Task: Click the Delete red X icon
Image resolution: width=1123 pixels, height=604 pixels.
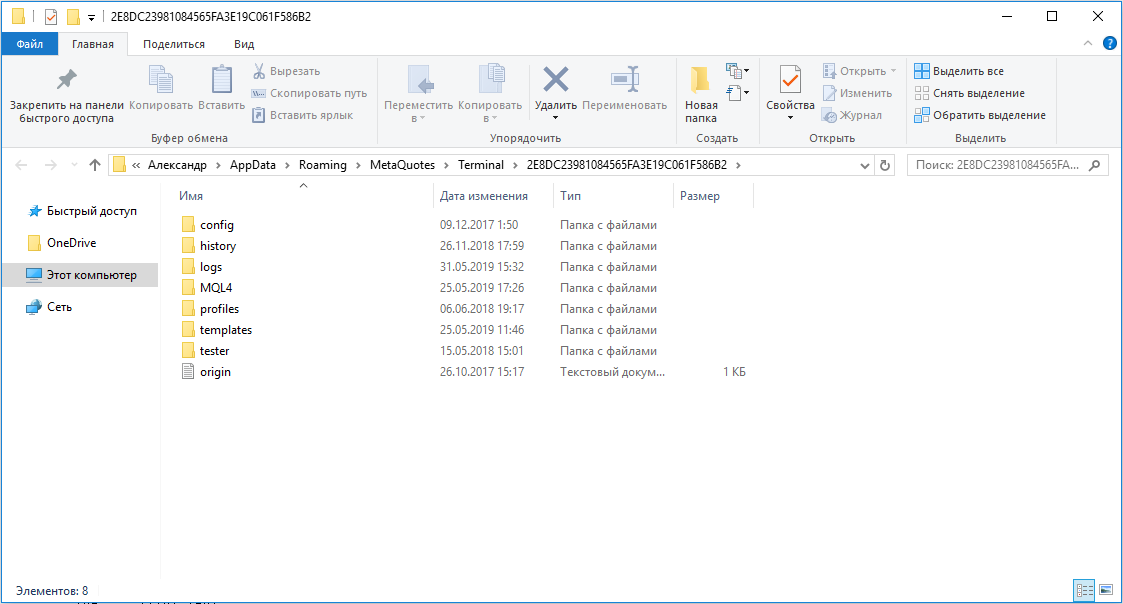Action: tap(555, 80)
